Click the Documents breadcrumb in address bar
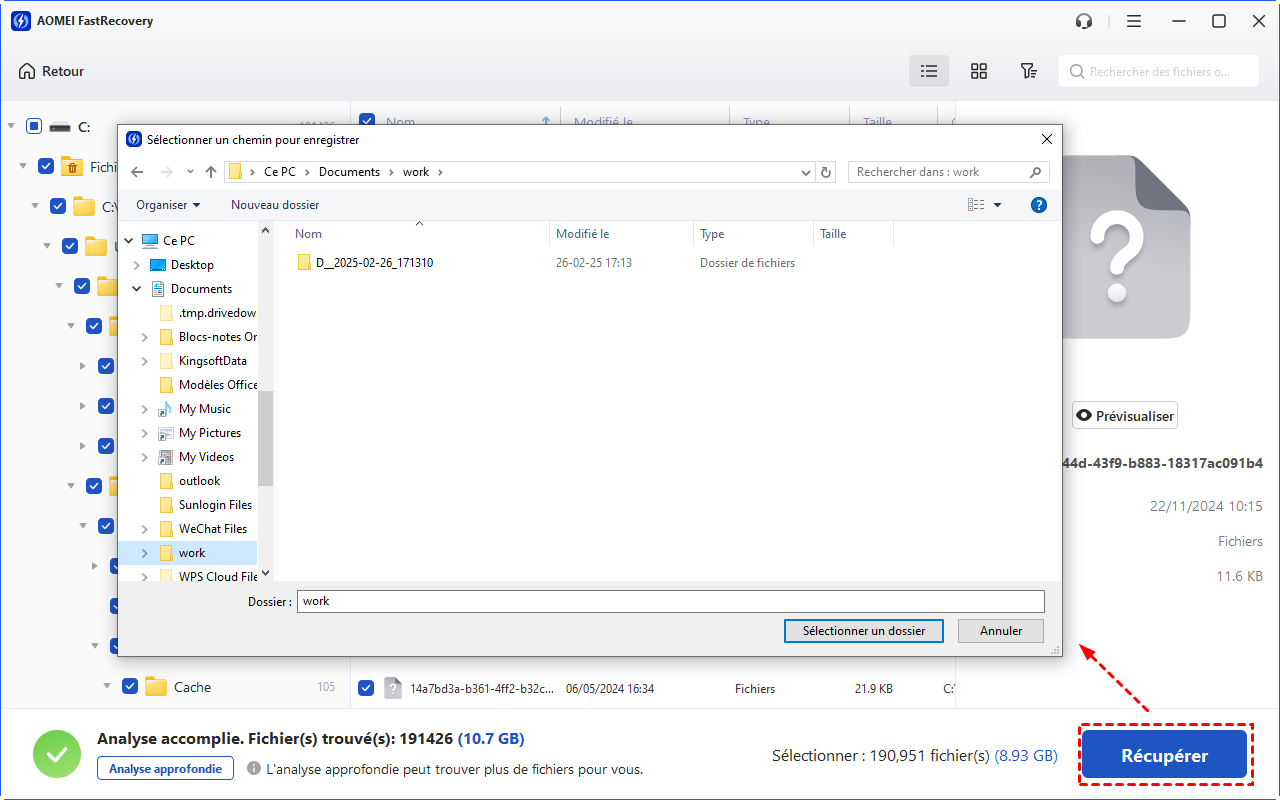The width and height of the screenshot is (1280, 800). click(x=349, y=172)
